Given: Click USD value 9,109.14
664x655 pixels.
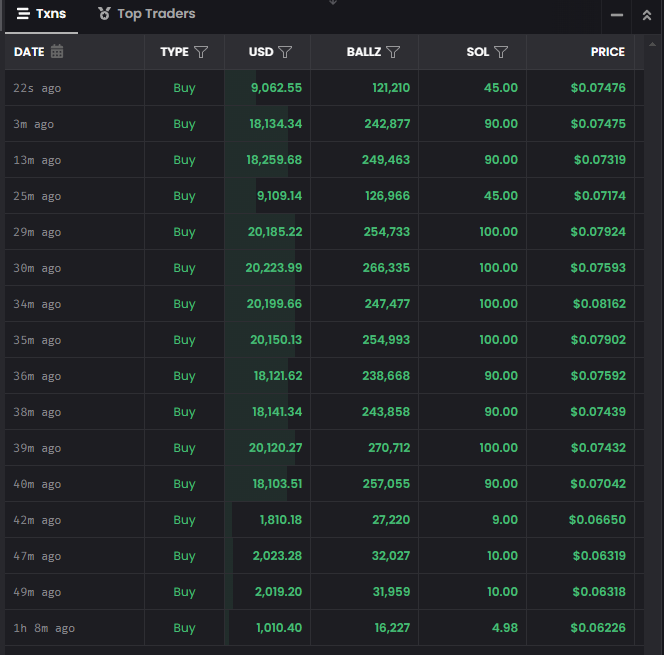Looking at the screenshot, I should click(x=279, y=196).
